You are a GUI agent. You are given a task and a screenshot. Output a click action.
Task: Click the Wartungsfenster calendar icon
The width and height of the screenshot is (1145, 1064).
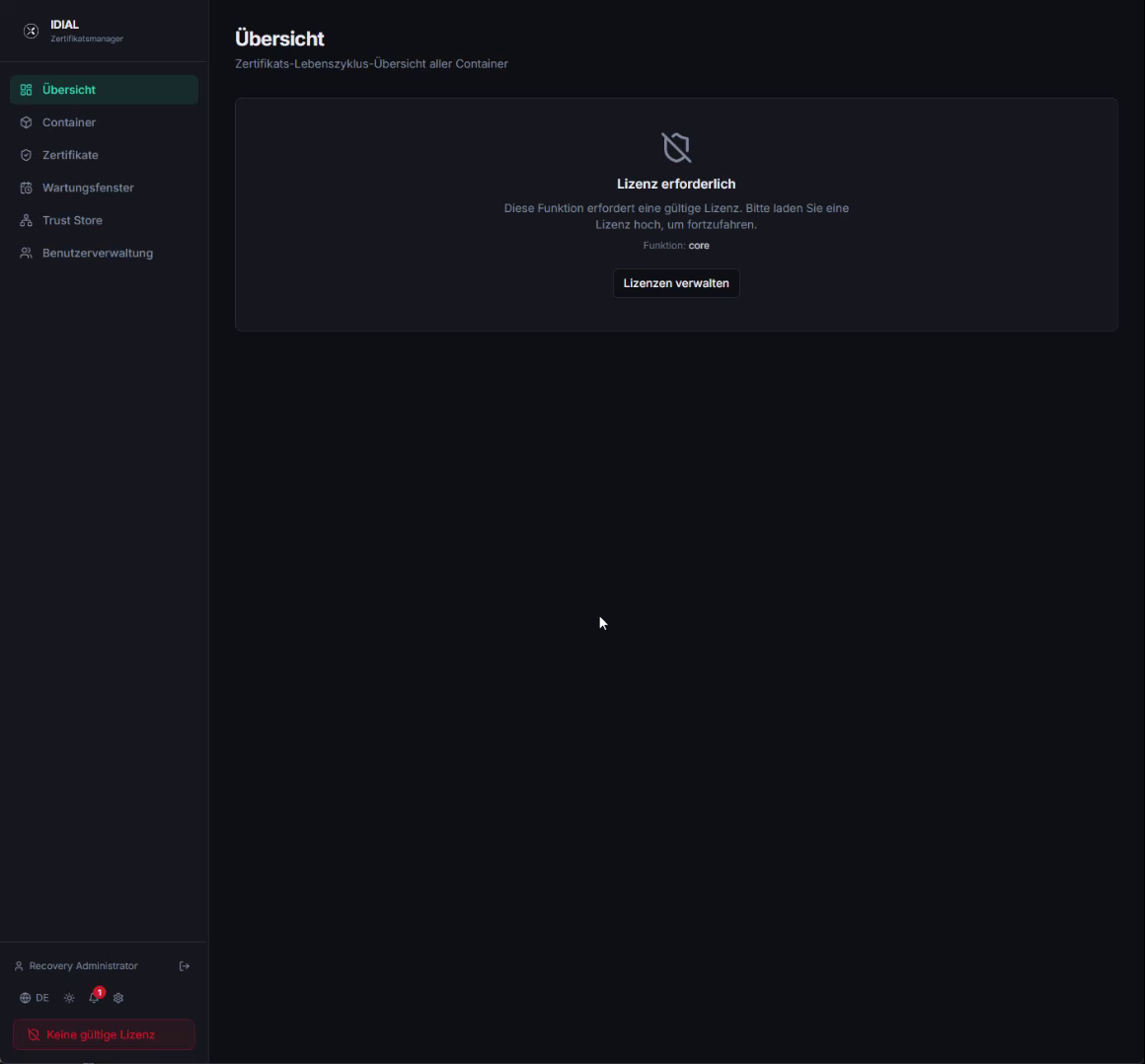27,188
